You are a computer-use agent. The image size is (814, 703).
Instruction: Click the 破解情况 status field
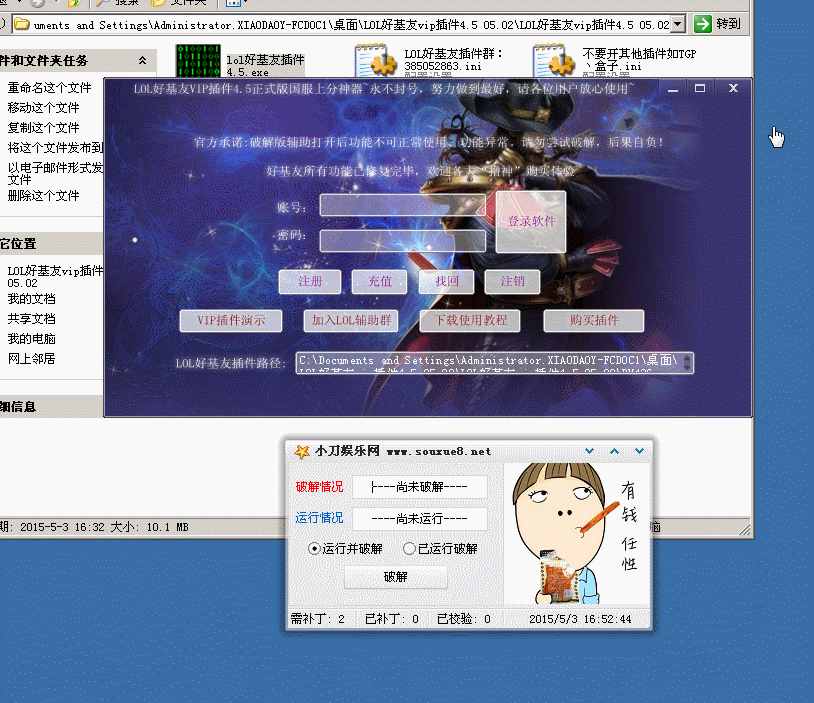[419, 487]
